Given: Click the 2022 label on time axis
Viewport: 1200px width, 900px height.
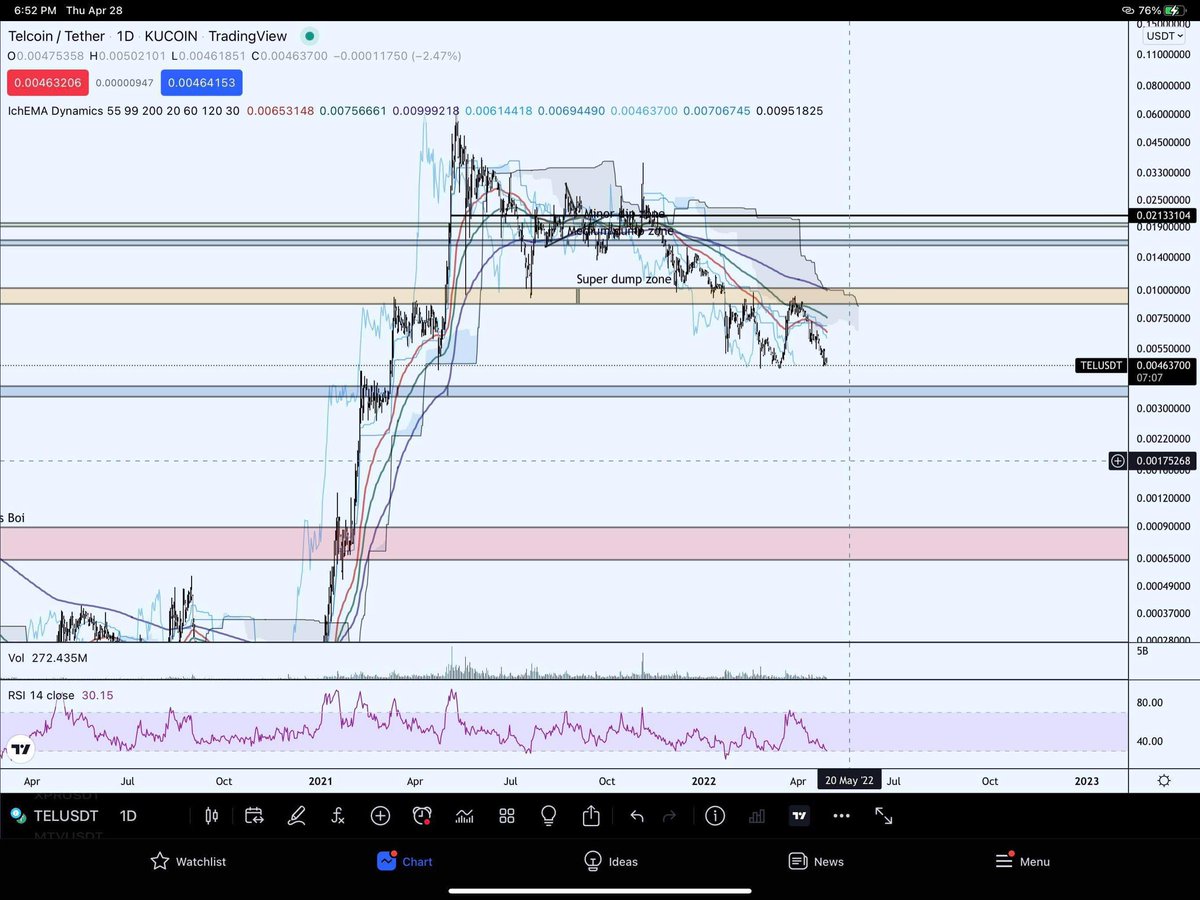Looking at the screenshot, I should point(705,781).
